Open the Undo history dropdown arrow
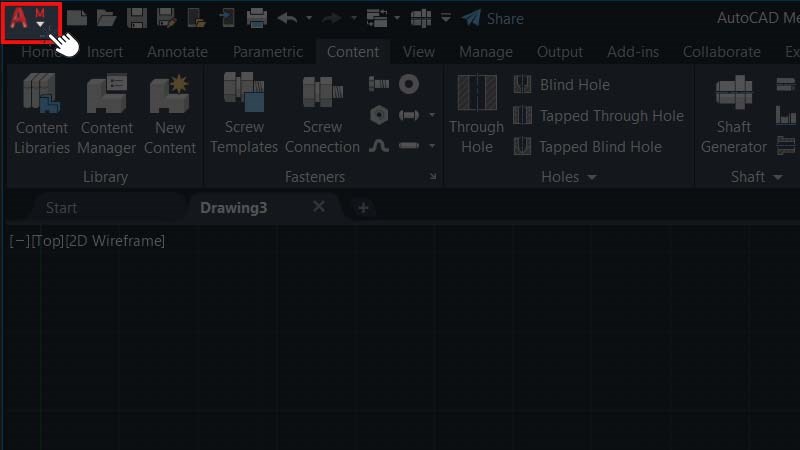 (309, 18)
